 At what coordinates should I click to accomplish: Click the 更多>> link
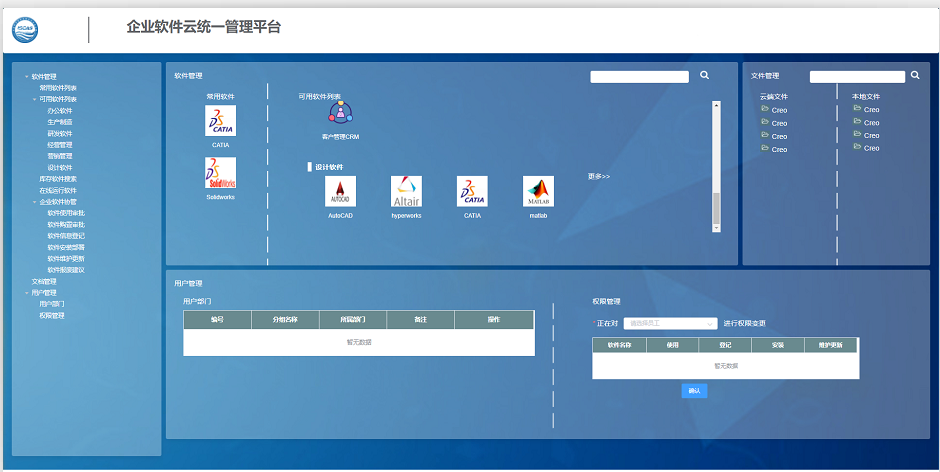click(599, 176)
